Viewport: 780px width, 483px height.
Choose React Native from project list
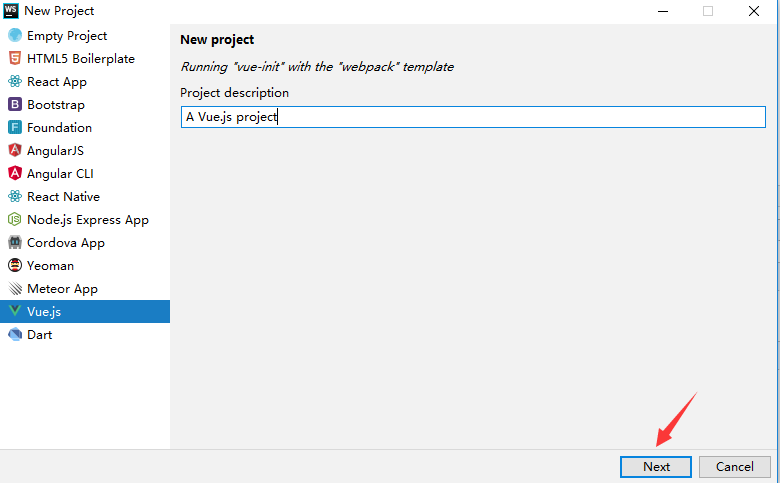click(63, 197)
